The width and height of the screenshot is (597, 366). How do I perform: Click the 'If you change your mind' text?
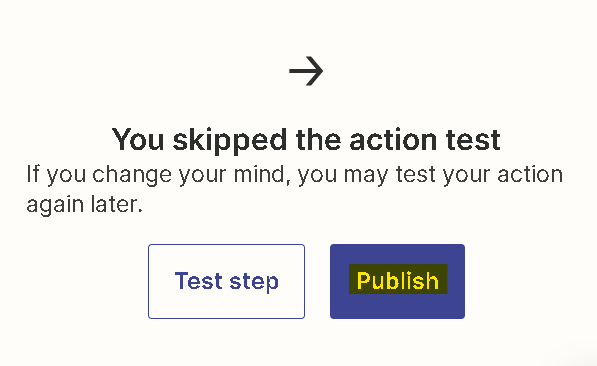[156, 175]
